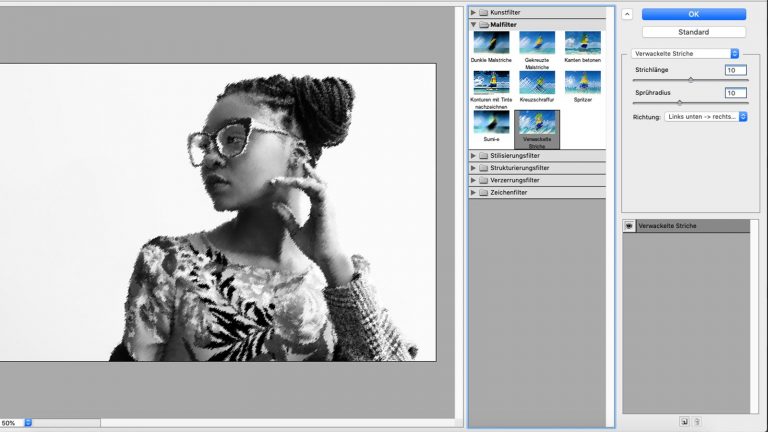Click the Standard button
Screen dimensions: 768x432
694,31
